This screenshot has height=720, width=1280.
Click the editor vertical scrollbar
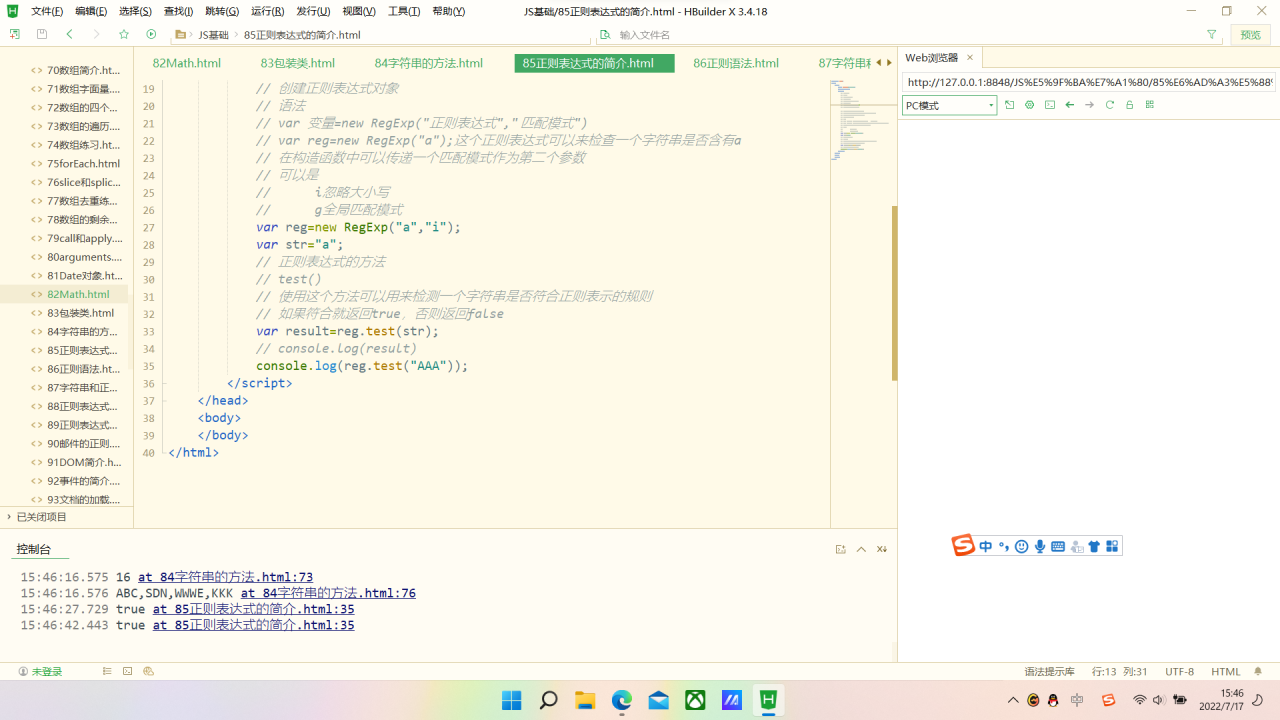(x=894, y=293)
